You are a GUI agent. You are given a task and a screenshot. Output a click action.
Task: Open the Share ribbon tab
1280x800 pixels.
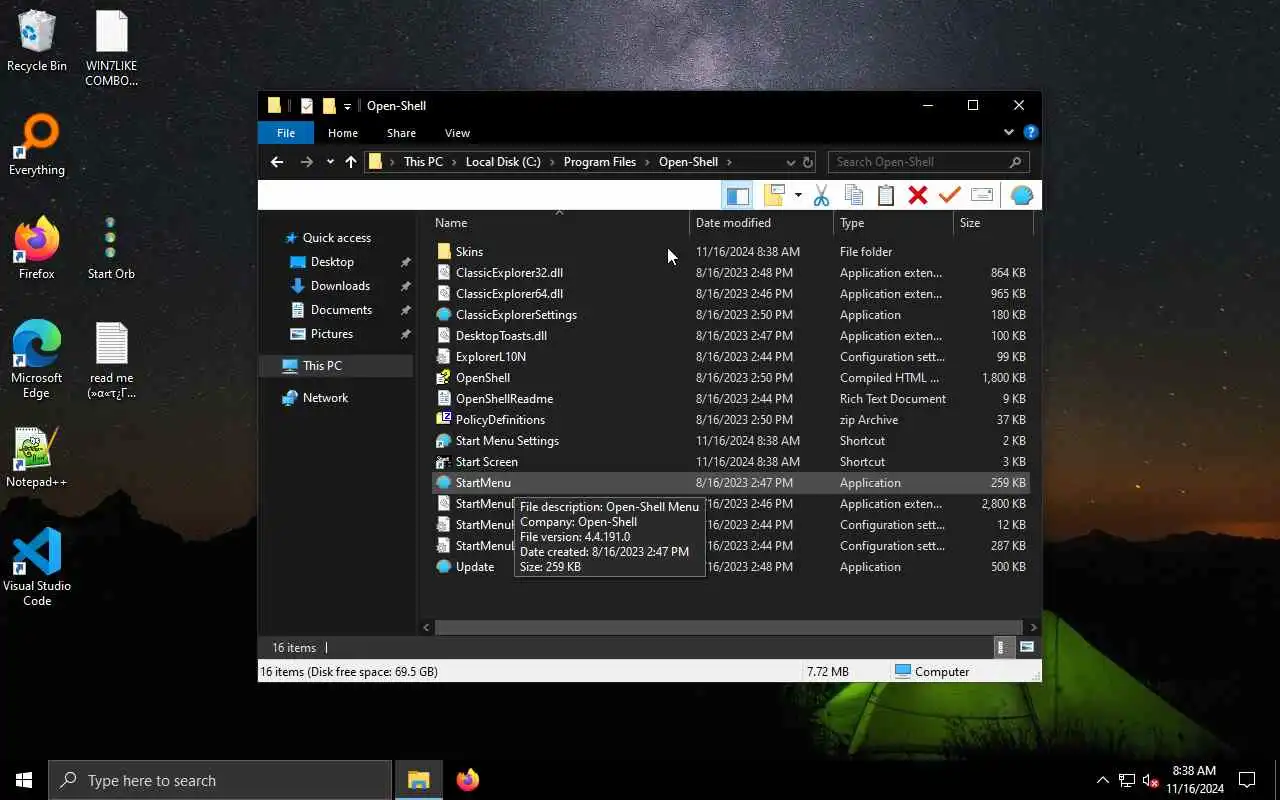coord(401,133)
